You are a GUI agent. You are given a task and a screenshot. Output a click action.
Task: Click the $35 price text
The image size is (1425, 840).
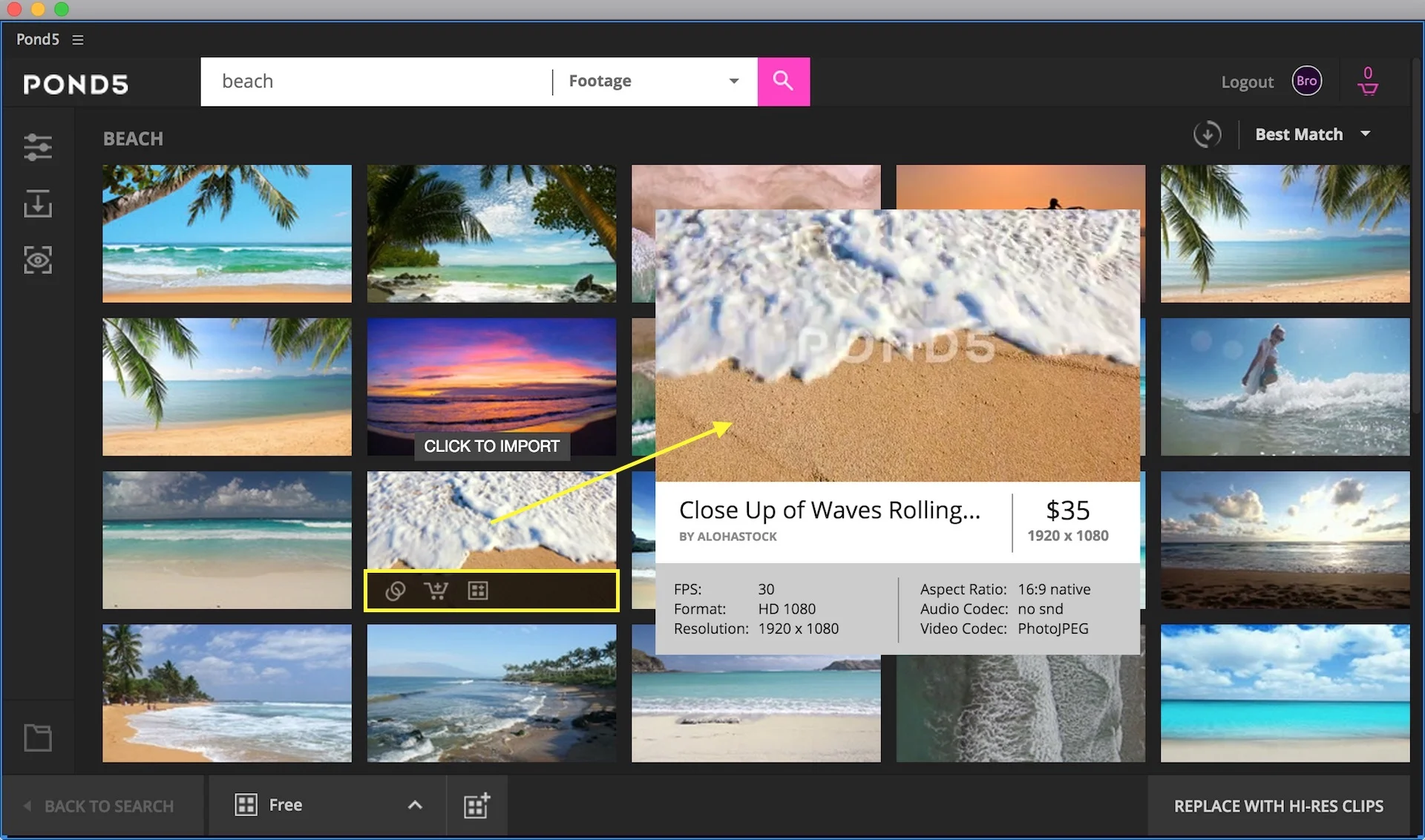pyautogui.click(x=1067, y=510)
